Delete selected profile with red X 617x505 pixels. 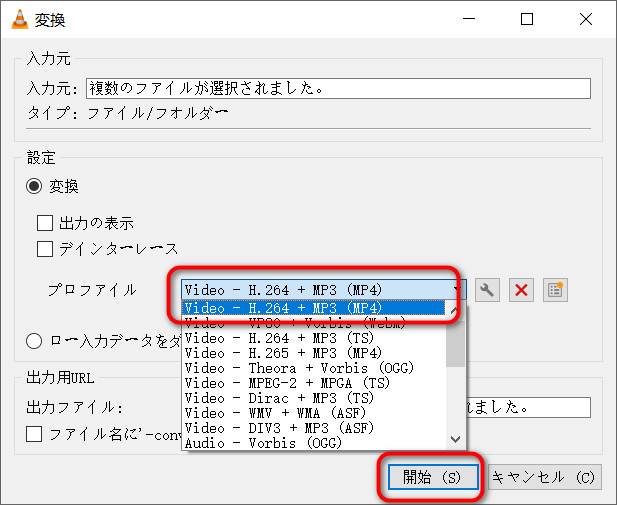pyautogui.click(x=521, y=290)
